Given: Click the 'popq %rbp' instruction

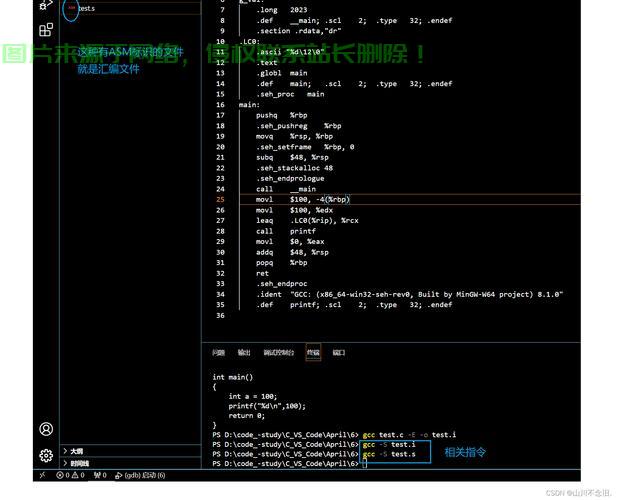Looking at the screenshot, I should pyautogui.click(x=281, y=263).
